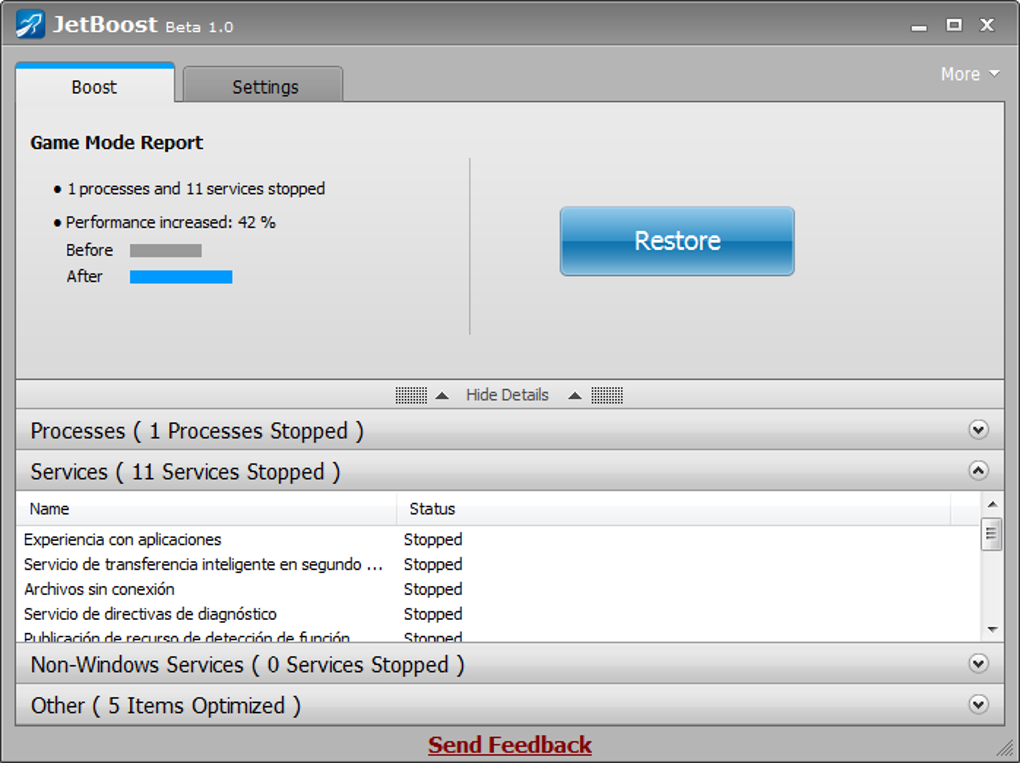This screenshot has width=1020, height=763.
Task: Switch to the Settings tab
Action: (x=262, y=86)
